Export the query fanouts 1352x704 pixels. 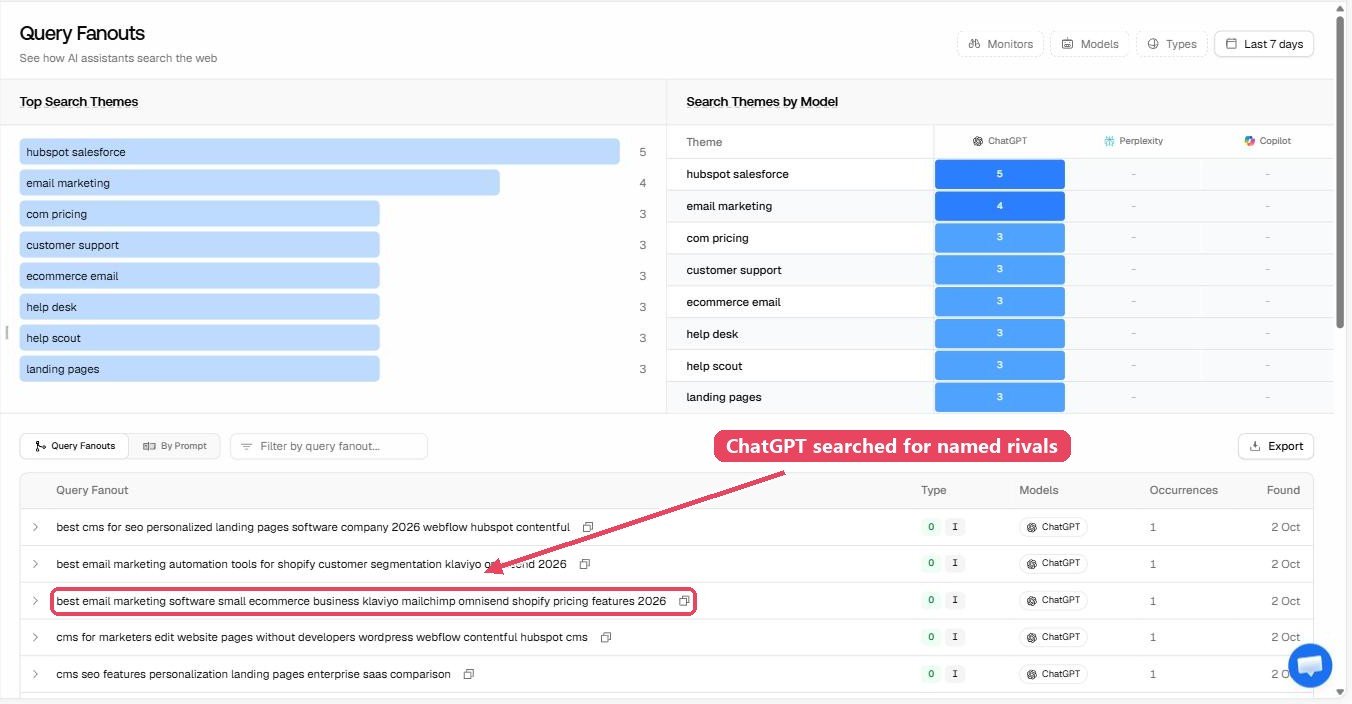pos(1275,446)
